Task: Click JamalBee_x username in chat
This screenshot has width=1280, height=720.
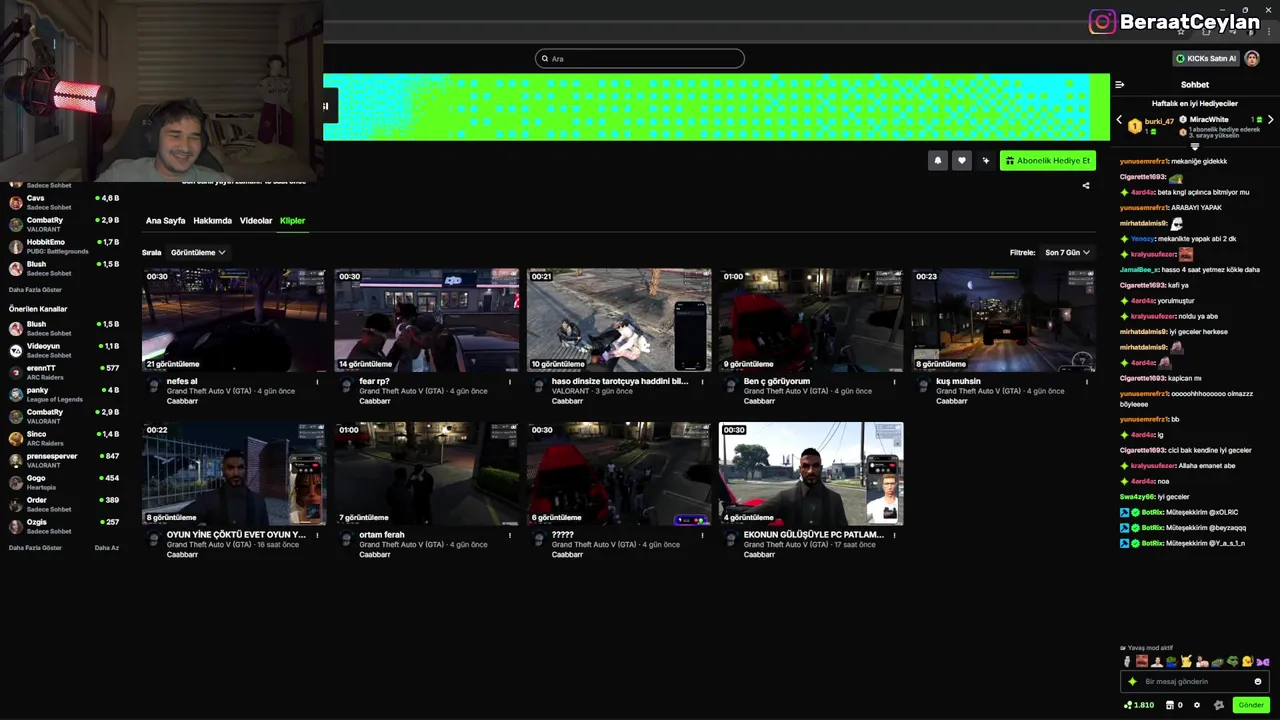Action: pos(1140,270)
